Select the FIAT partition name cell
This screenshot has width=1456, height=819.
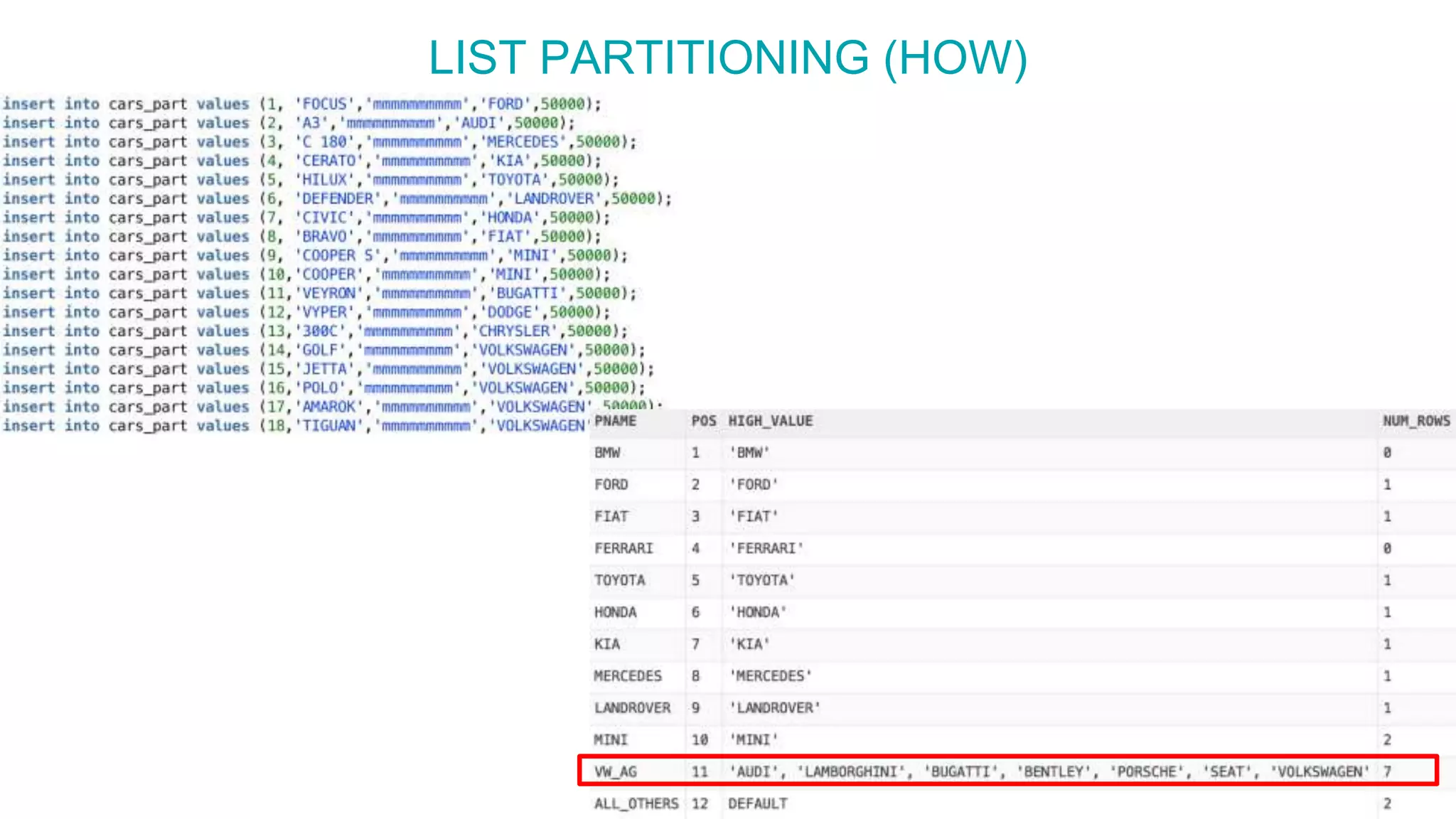[x=611, y=517]
